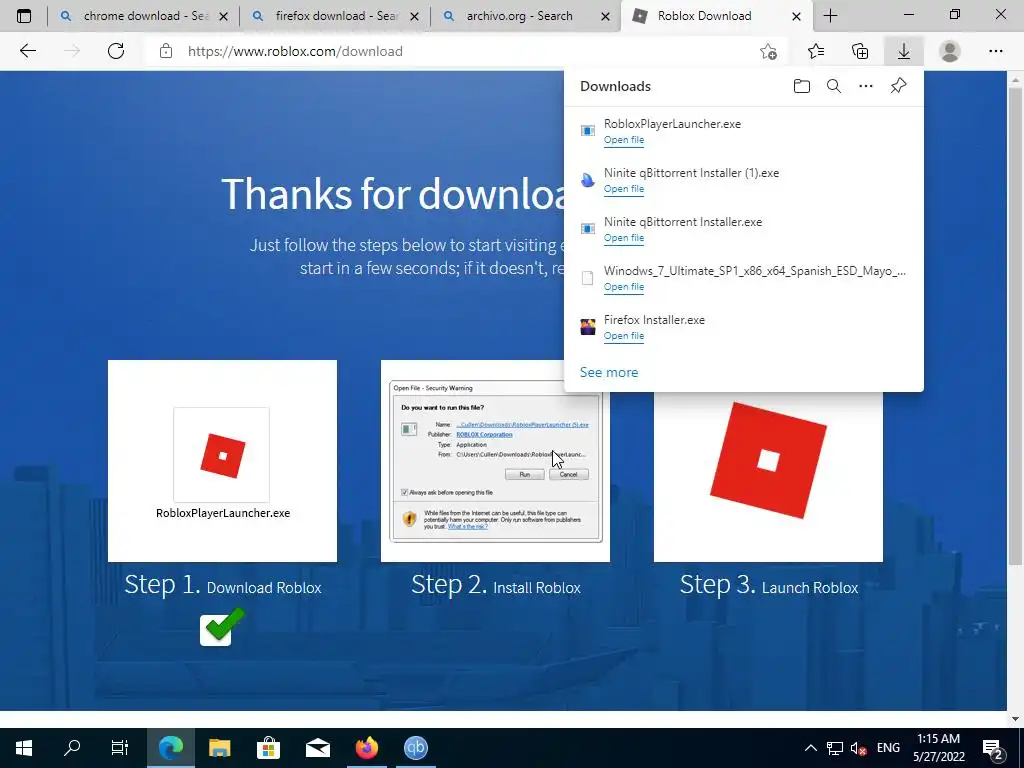Open volume control tray icon
Image resolution: width=1024 pixels, height=768 pixels.
click(x=858, y=748)
